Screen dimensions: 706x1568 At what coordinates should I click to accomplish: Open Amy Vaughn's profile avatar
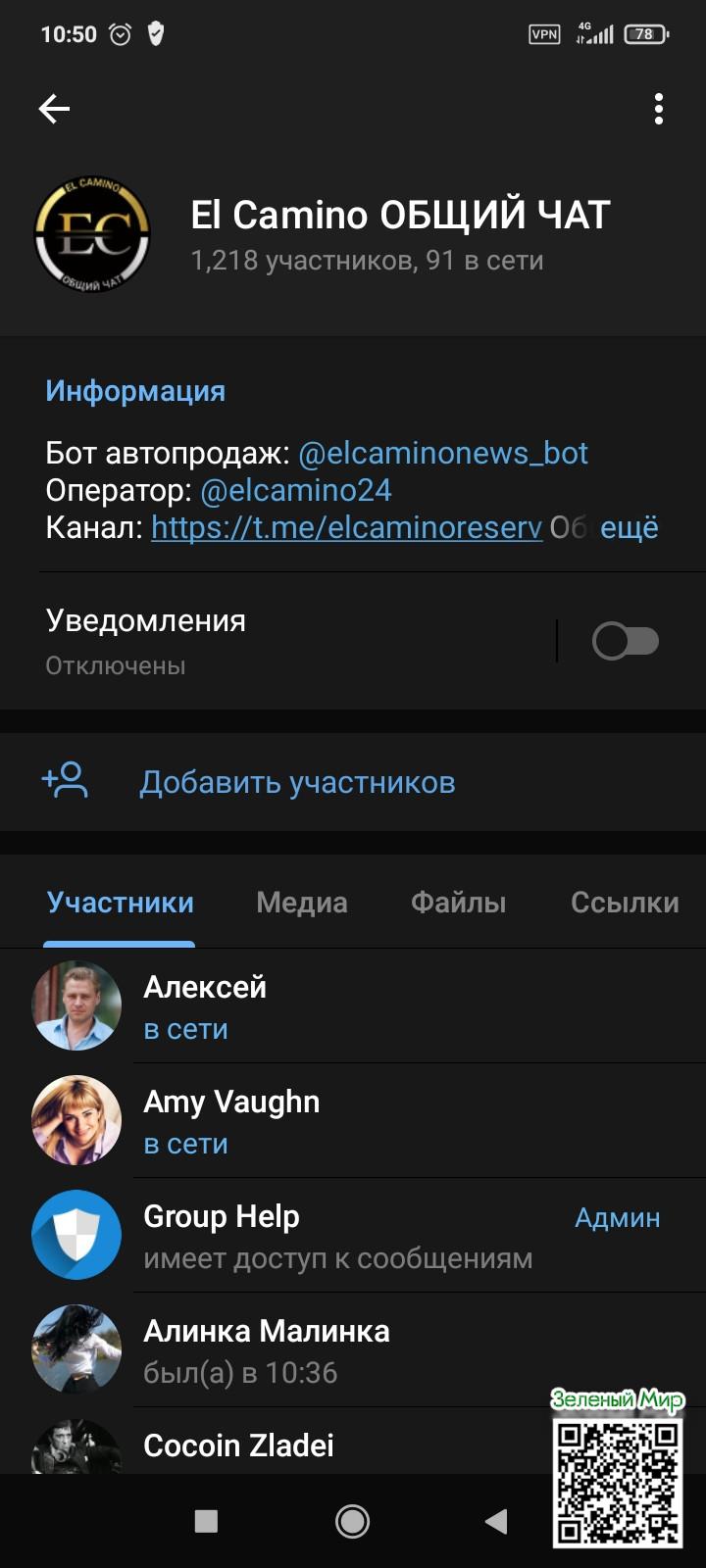[x=76, y=1120]
